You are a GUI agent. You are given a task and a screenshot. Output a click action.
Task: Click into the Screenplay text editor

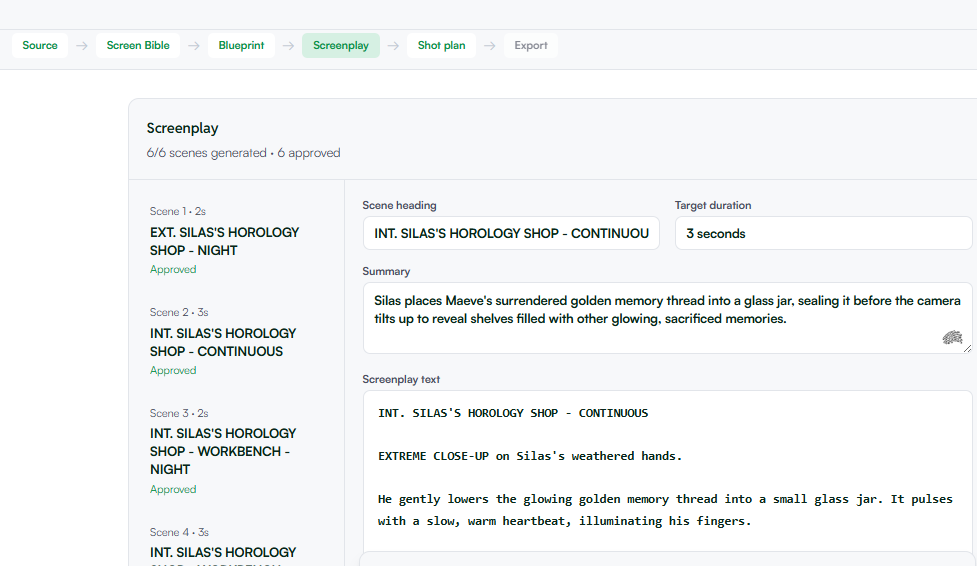pos(667,471)
